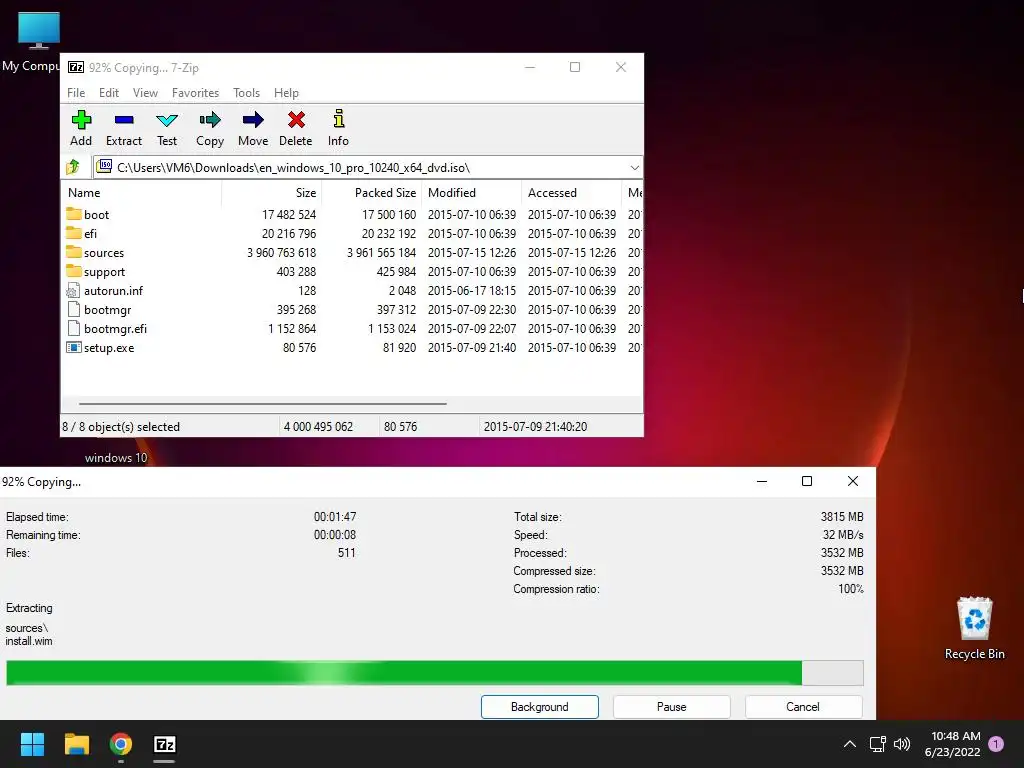
Task: Click setup.exe modified date 2015-07-09 21:40
Action: tap(472, 347)
